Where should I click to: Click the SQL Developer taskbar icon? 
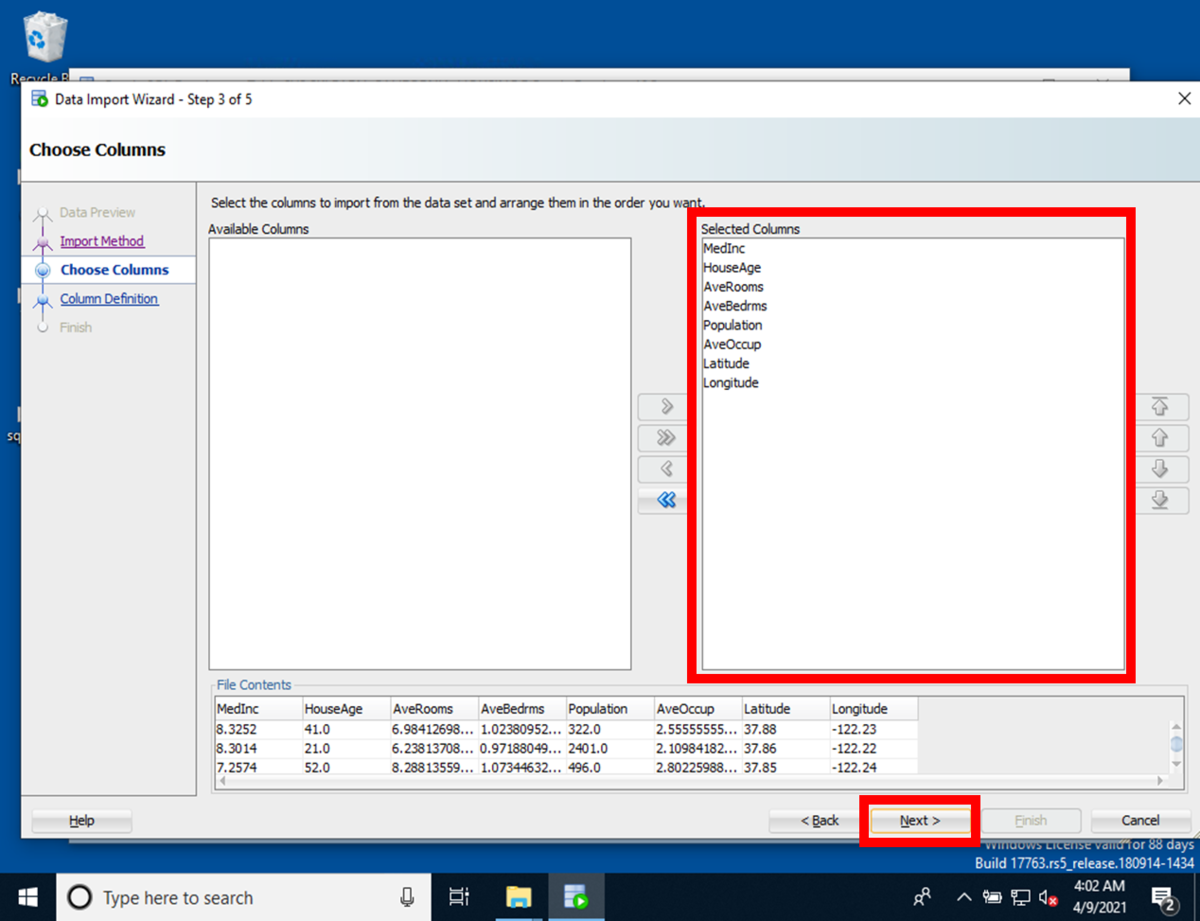click(x=575, y=897)
